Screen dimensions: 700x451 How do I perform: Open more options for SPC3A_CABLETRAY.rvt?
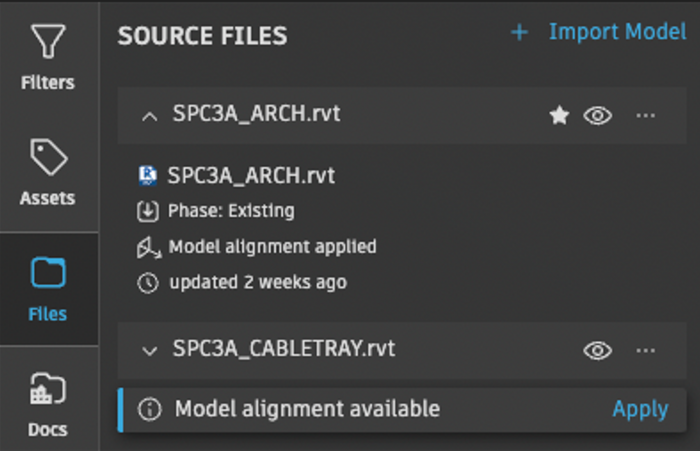pos(646,350)
